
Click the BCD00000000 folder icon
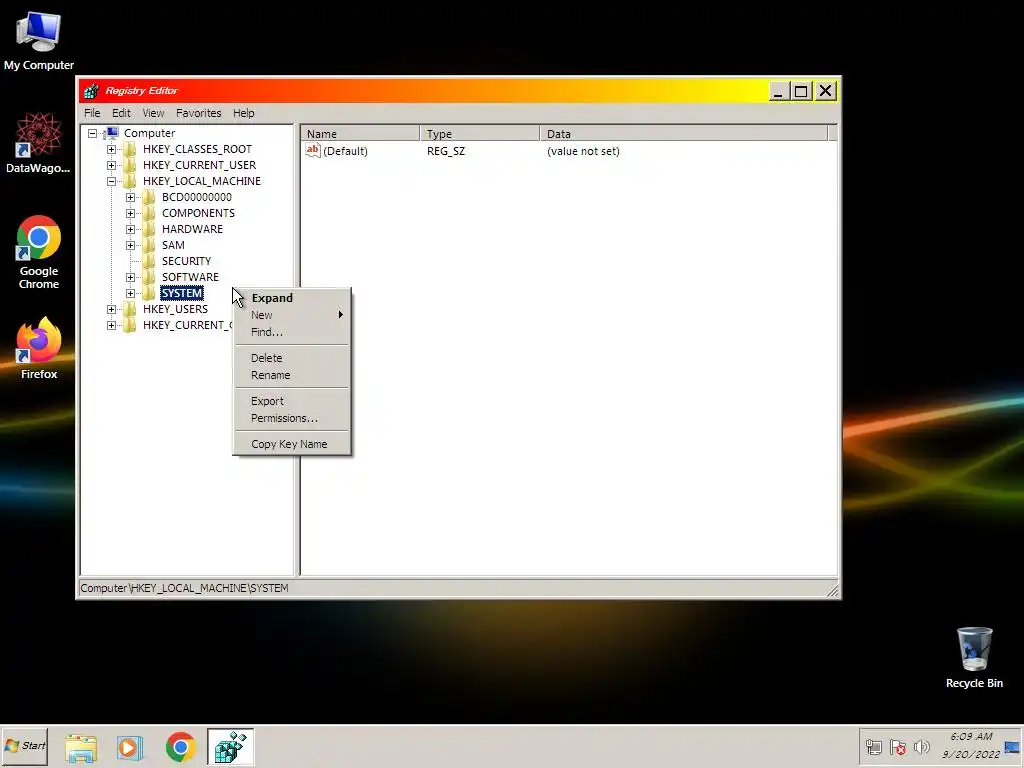click(149, 197)
